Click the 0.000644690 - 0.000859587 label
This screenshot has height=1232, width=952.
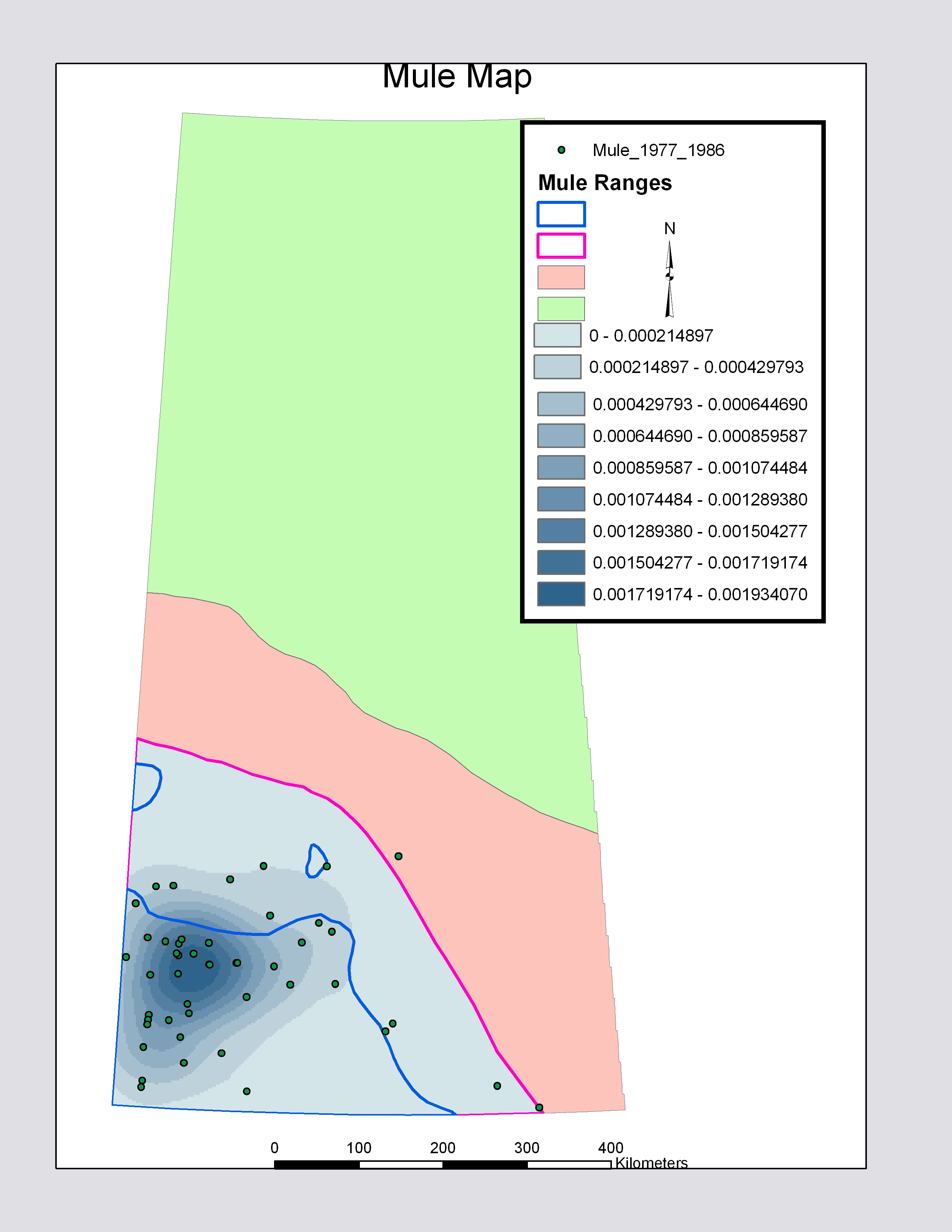(x=700, y=436)
